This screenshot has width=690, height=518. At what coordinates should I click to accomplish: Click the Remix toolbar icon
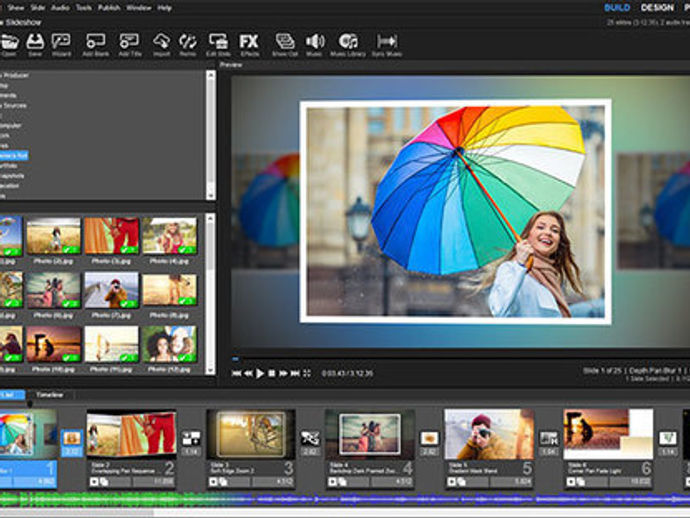point(188,44)
